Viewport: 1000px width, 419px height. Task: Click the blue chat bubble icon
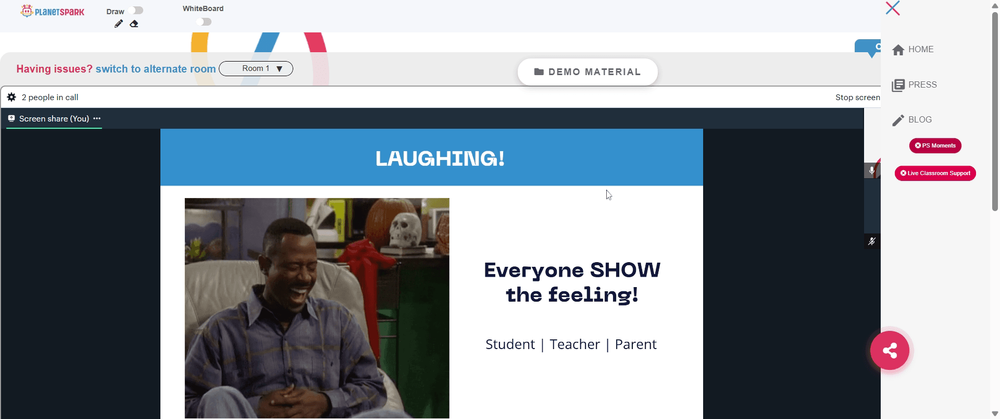point(869,48)
